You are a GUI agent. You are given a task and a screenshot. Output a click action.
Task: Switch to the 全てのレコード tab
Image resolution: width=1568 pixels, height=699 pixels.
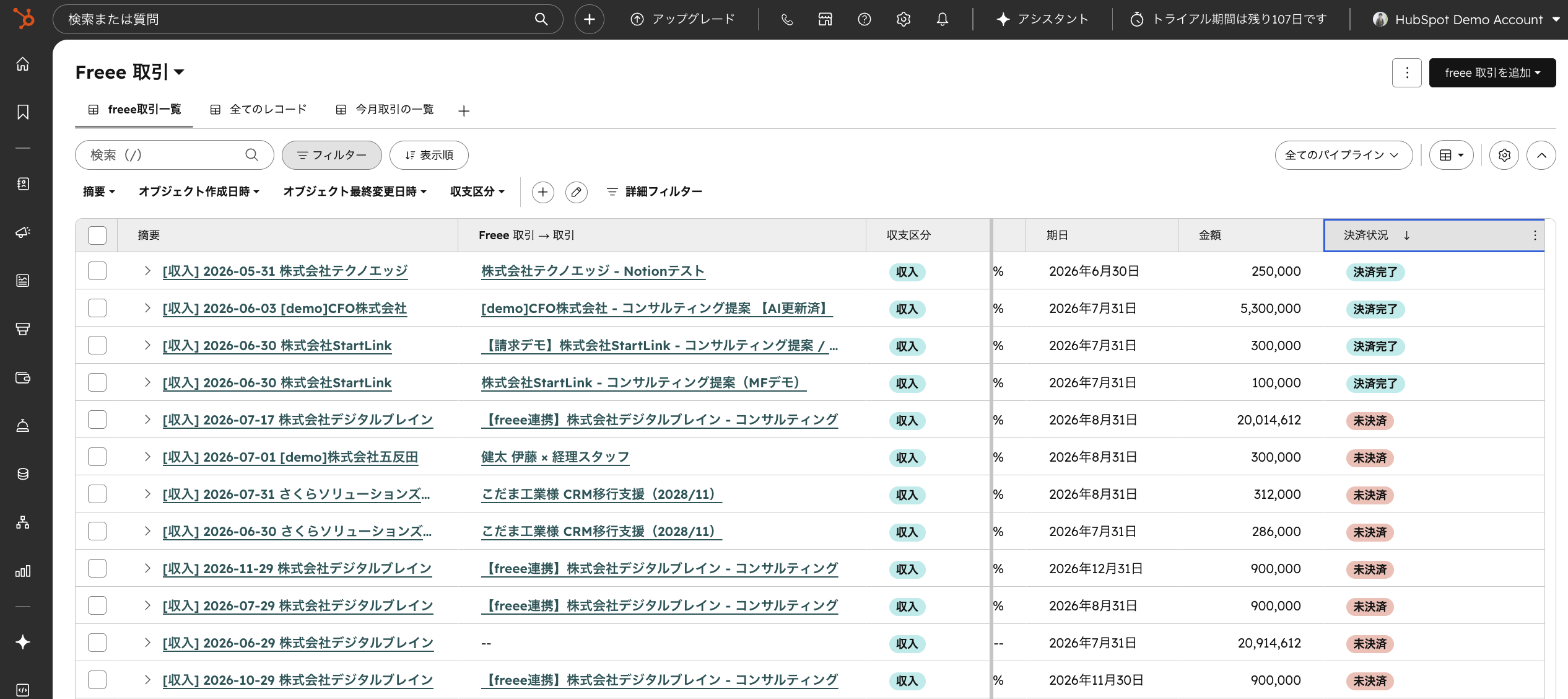[x=259, y=110]
